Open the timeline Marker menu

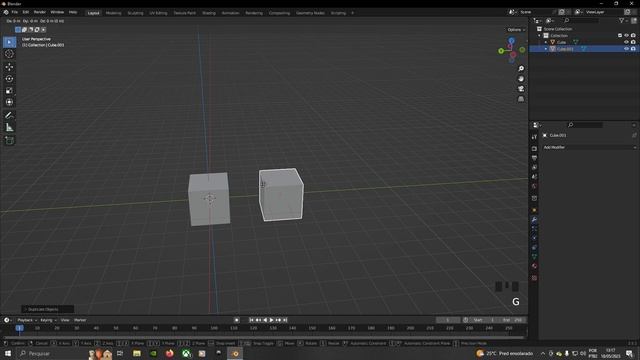tap(80, 320)
